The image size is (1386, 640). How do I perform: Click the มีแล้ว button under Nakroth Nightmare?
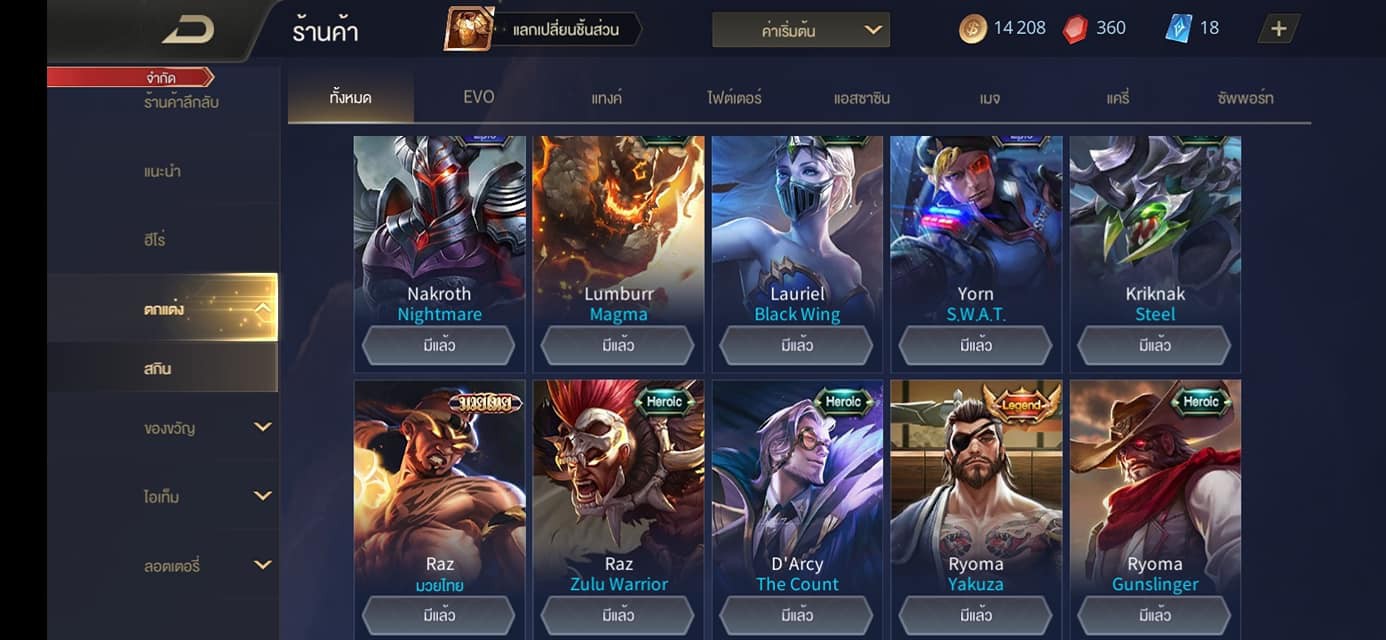pos(439,346)
